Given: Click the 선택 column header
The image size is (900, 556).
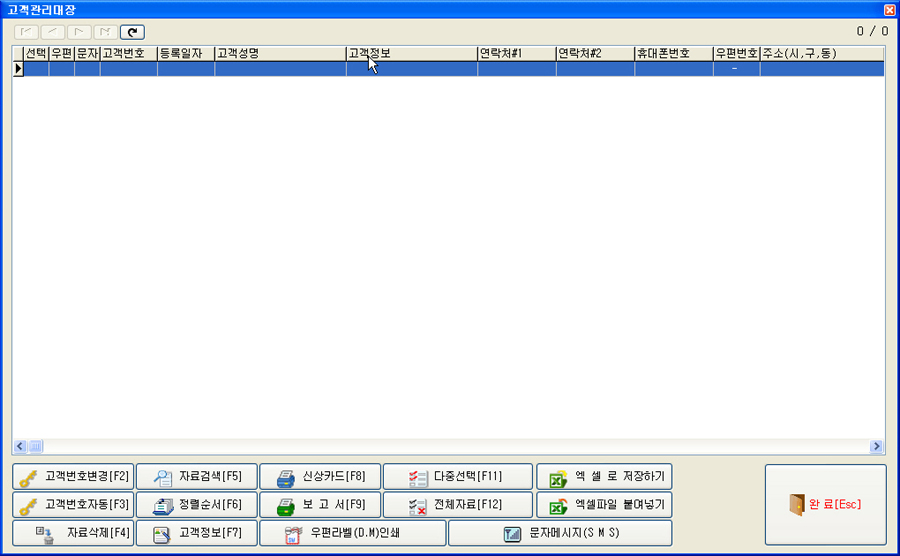Looking at the screenshot, I should [x=36, y=53].
